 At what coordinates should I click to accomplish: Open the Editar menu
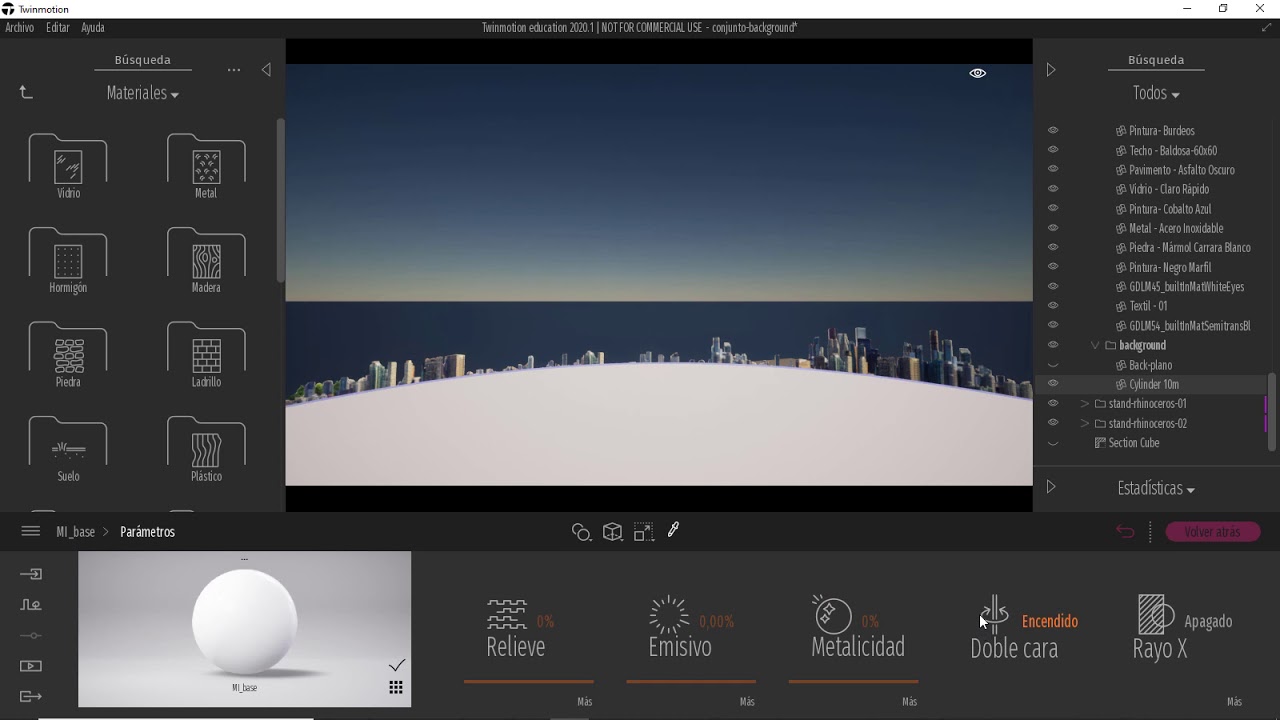pos(58,28)
